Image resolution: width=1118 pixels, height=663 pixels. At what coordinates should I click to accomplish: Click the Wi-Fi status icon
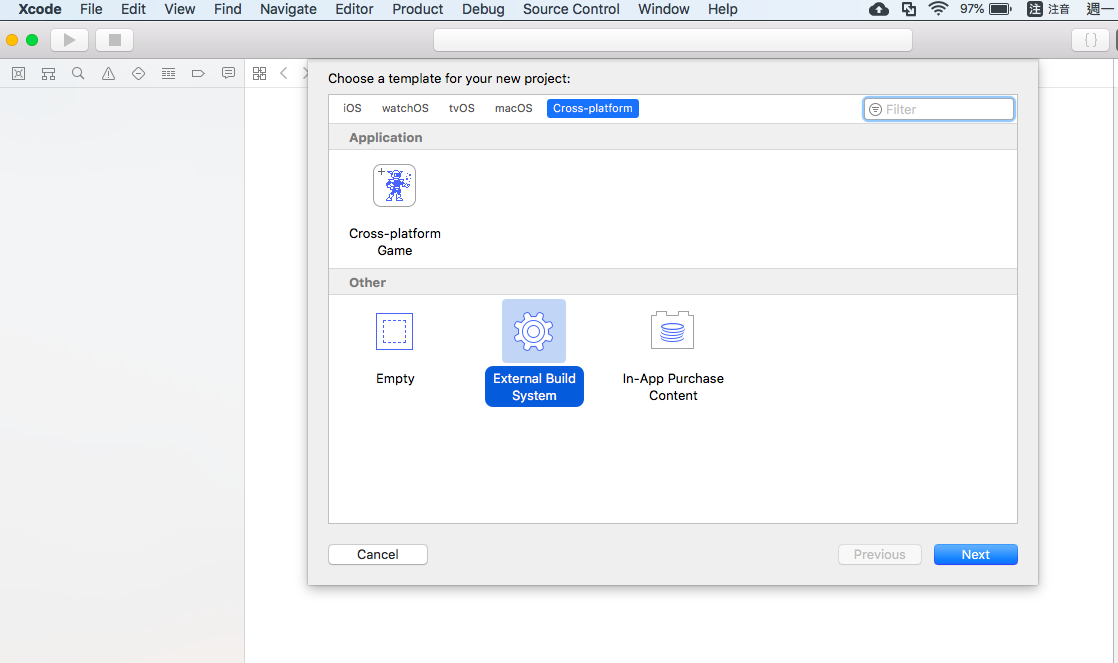pyautogui.click(x=938, y=9)
